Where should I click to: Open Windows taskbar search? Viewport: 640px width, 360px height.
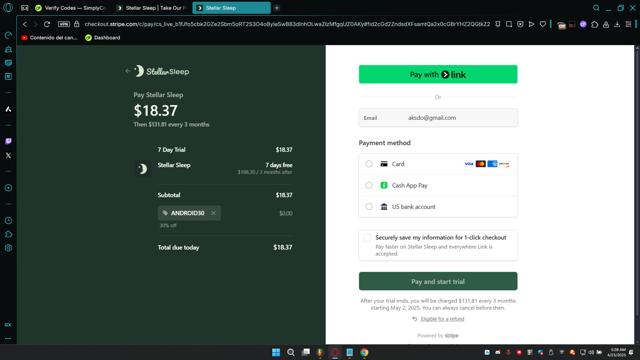pos(291,352)
